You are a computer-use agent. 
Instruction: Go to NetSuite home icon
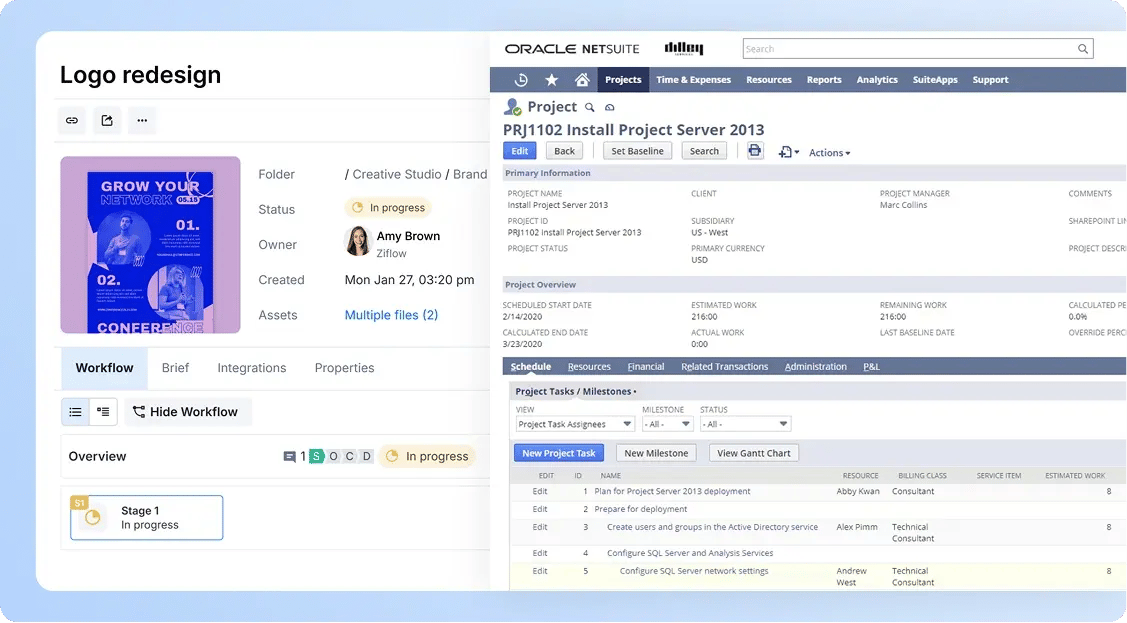[x=582, y=80]
